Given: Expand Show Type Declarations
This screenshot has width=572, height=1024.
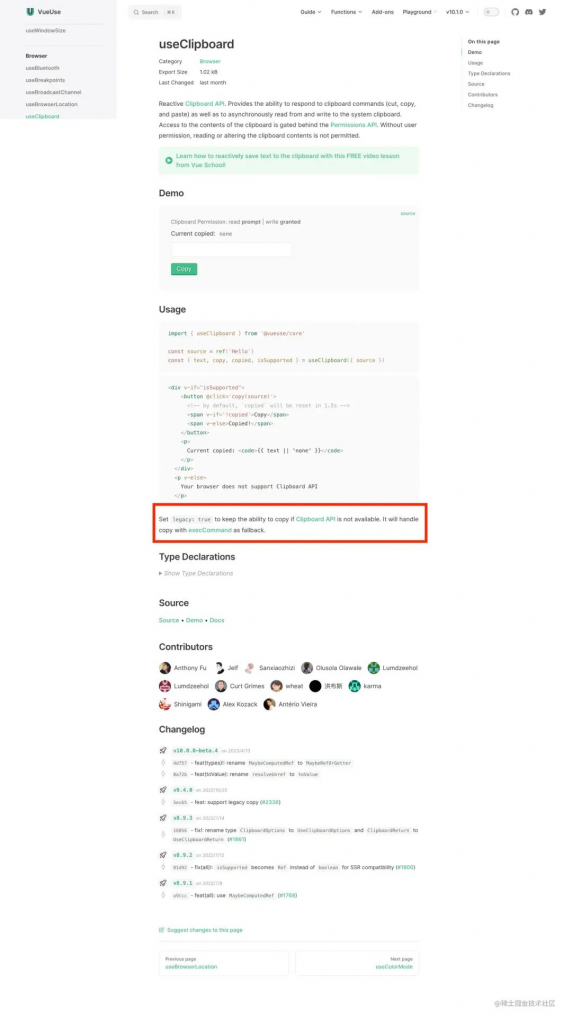Looking at the screenshot, I should [196, 573].
